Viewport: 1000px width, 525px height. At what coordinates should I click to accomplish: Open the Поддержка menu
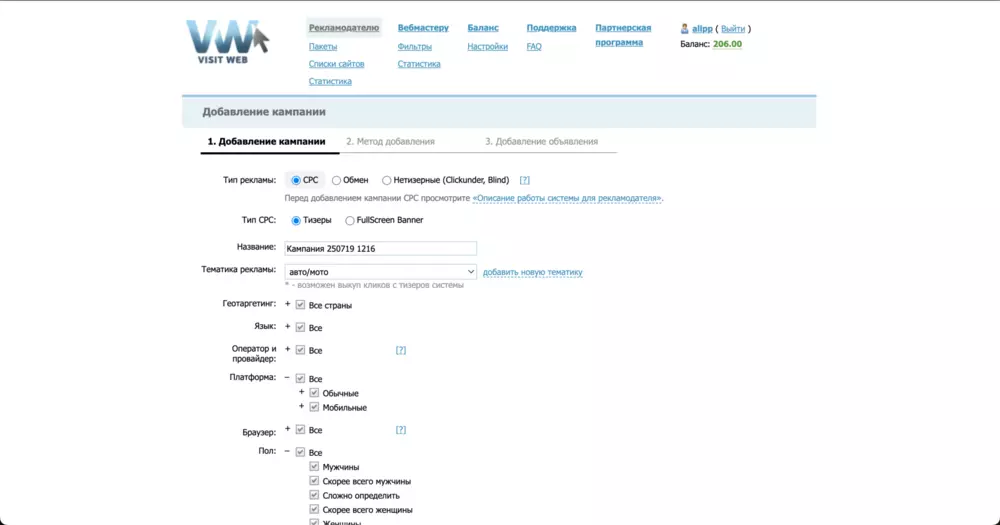[551, 27]
